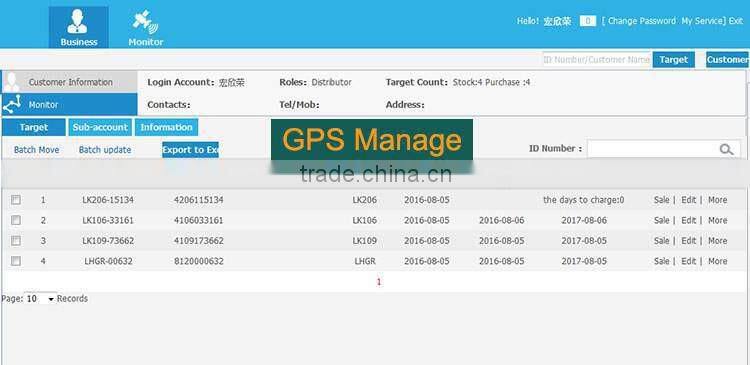Click the Customer search button
Image resolution: width=750 pixels, height=365 pixels.
click(728, 60)
